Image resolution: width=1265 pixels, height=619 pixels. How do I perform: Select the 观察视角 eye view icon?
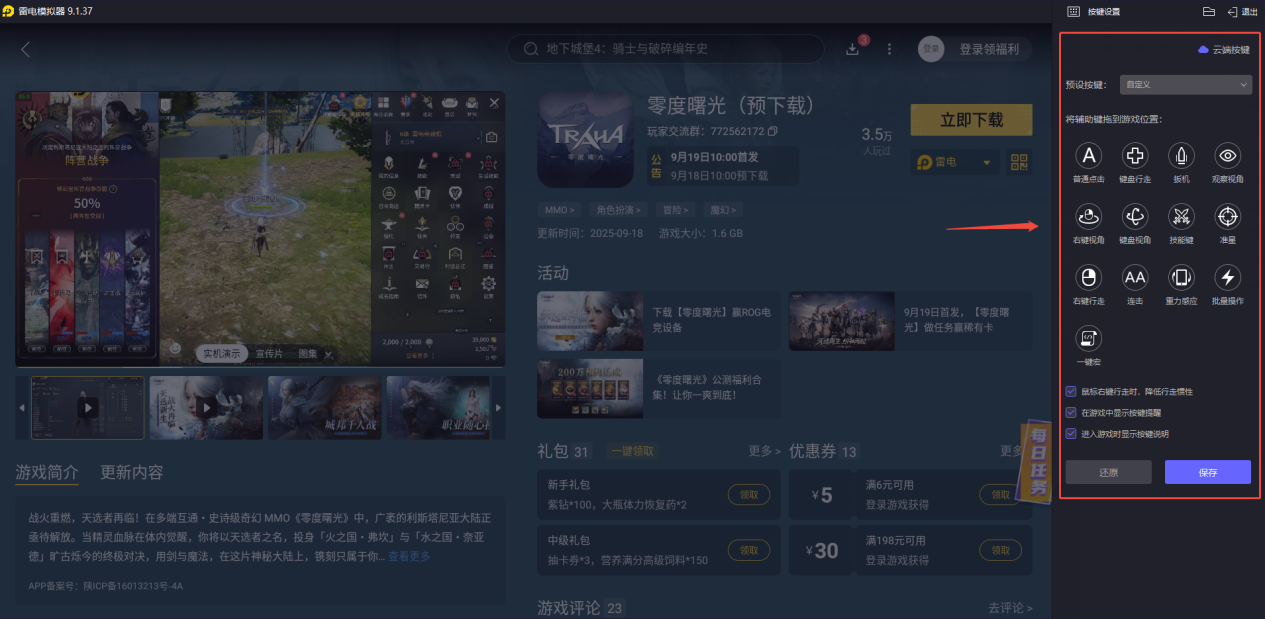[x=1227, y=157]
